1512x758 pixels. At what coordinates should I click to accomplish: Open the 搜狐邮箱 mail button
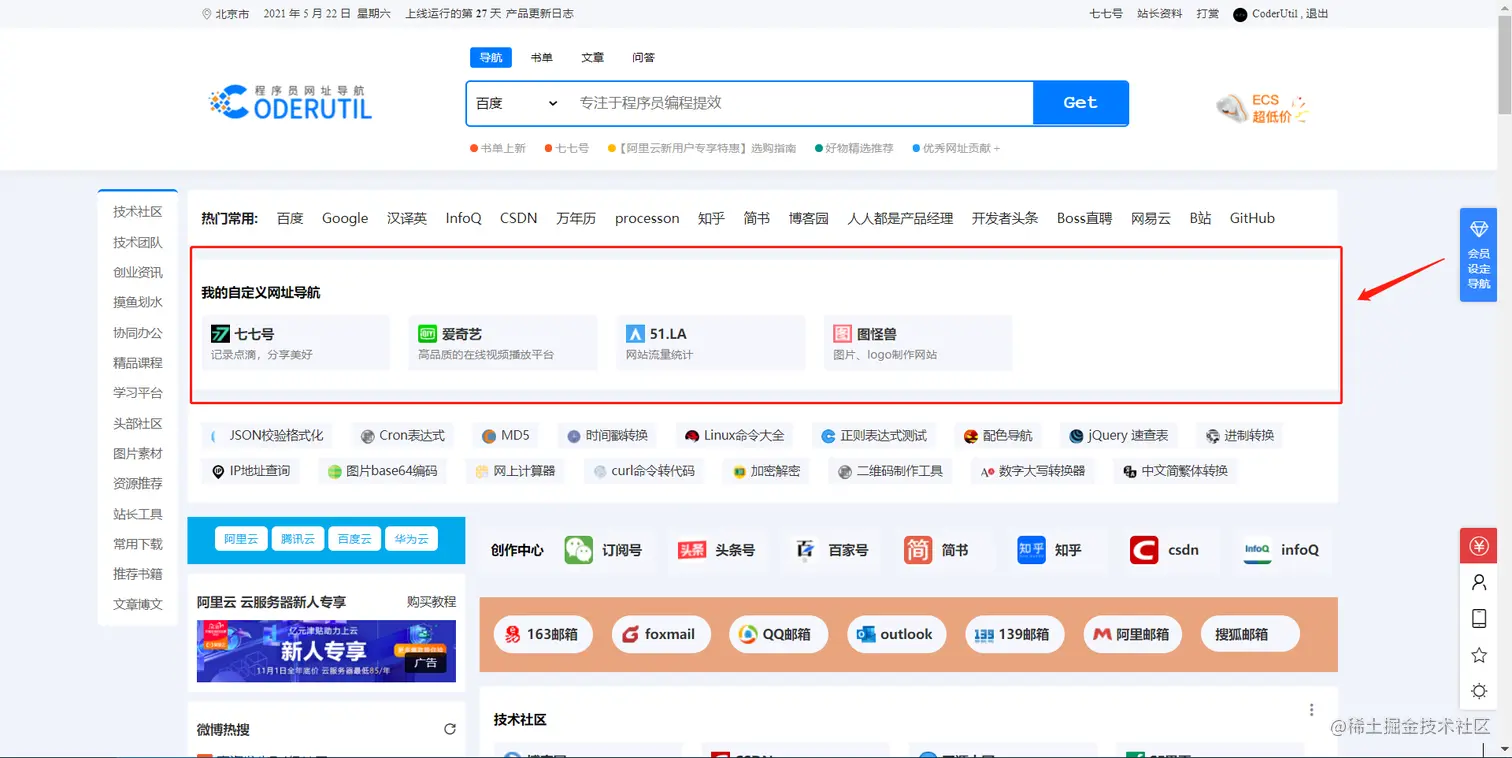point(1250,634)
